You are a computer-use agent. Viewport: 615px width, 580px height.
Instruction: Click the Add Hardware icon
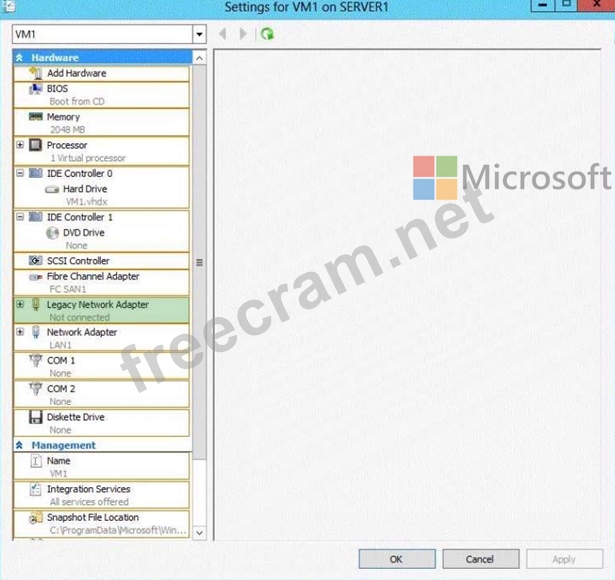tap(36, 73)
